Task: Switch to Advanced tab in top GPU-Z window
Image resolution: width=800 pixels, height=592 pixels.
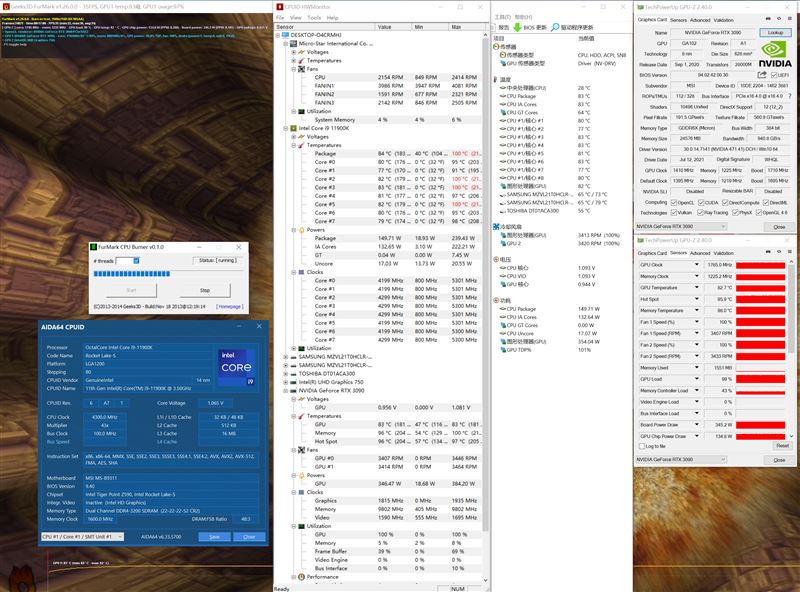Action: (700, 20)
